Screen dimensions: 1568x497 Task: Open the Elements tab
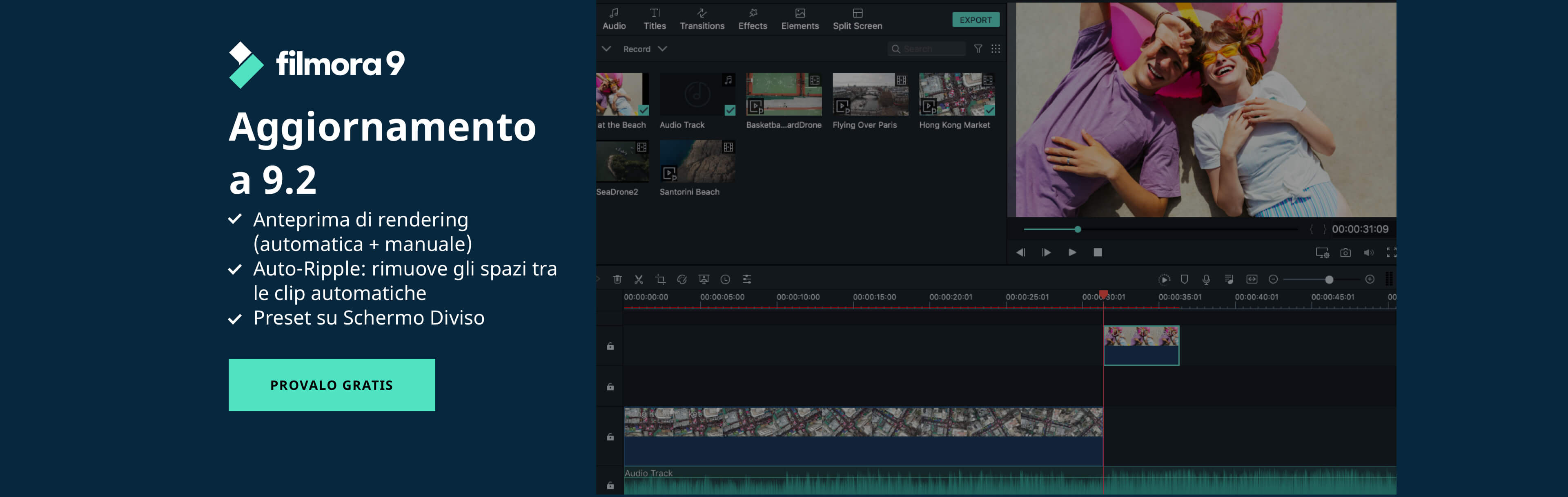click(x=800, y=20)
